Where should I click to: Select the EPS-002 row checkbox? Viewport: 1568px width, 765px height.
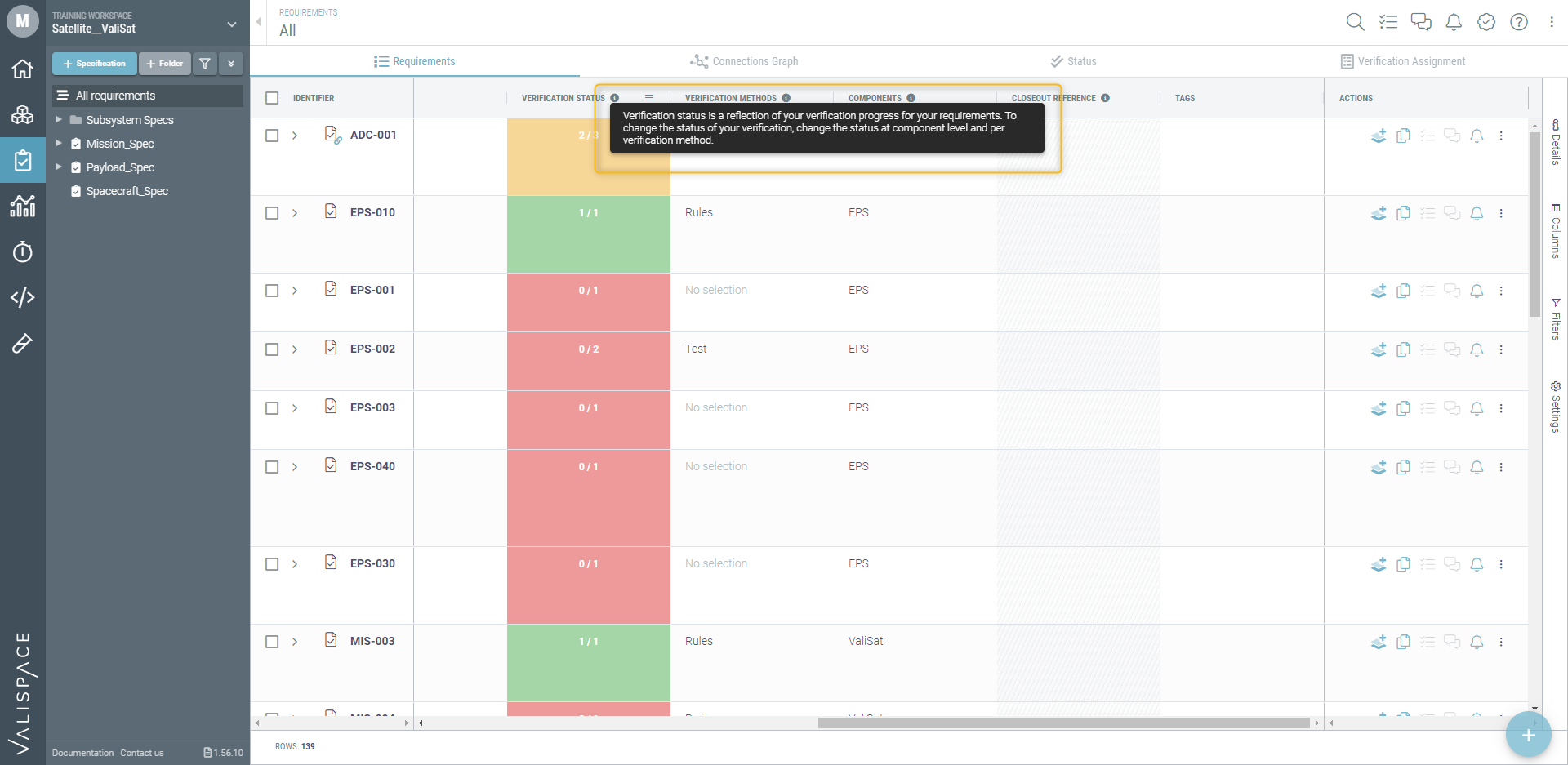272,349
